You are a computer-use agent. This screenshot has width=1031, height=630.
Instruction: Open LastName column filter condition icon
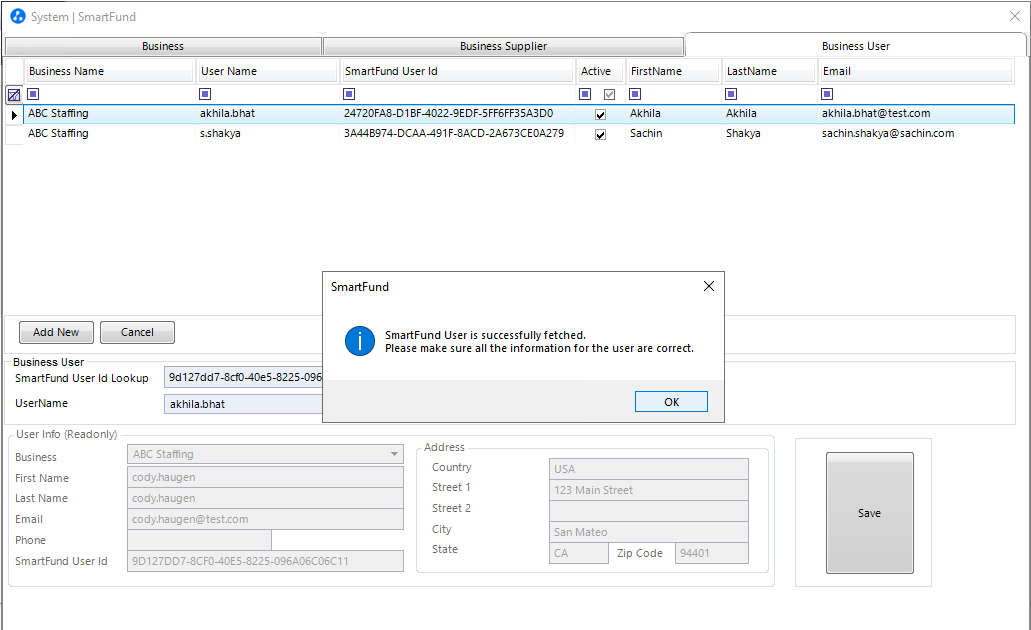tap(731, 94)
